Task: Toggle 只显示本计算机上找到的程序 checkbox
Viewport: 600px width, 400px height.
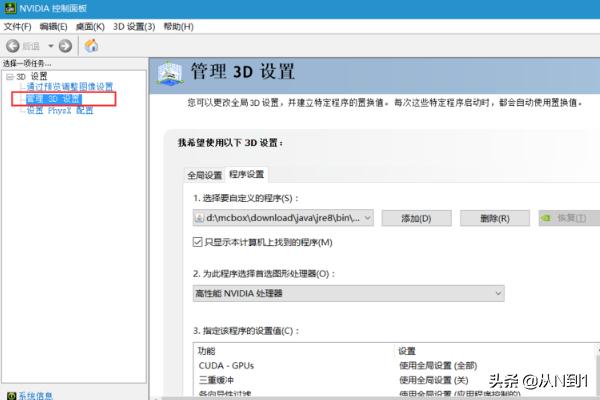Action: pyautogui.click(x=197, y=242)
